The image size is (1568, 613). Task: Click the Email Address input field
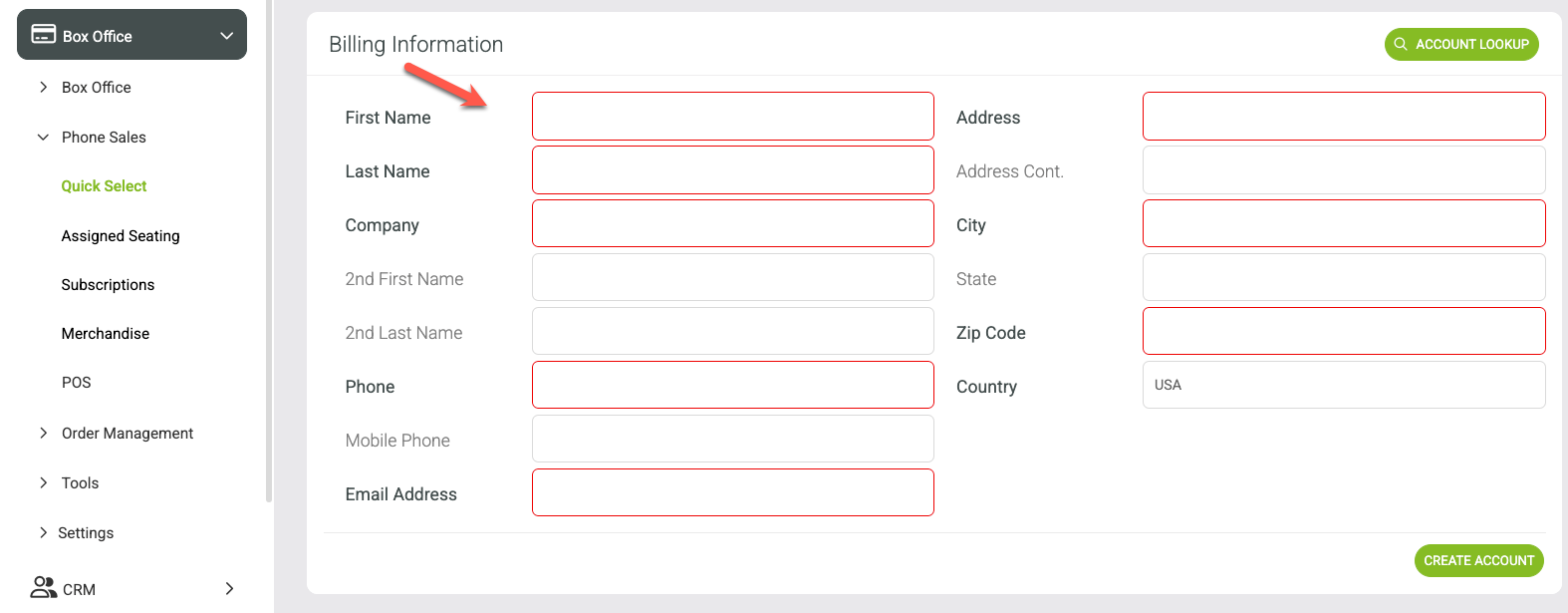click(733, 492)
